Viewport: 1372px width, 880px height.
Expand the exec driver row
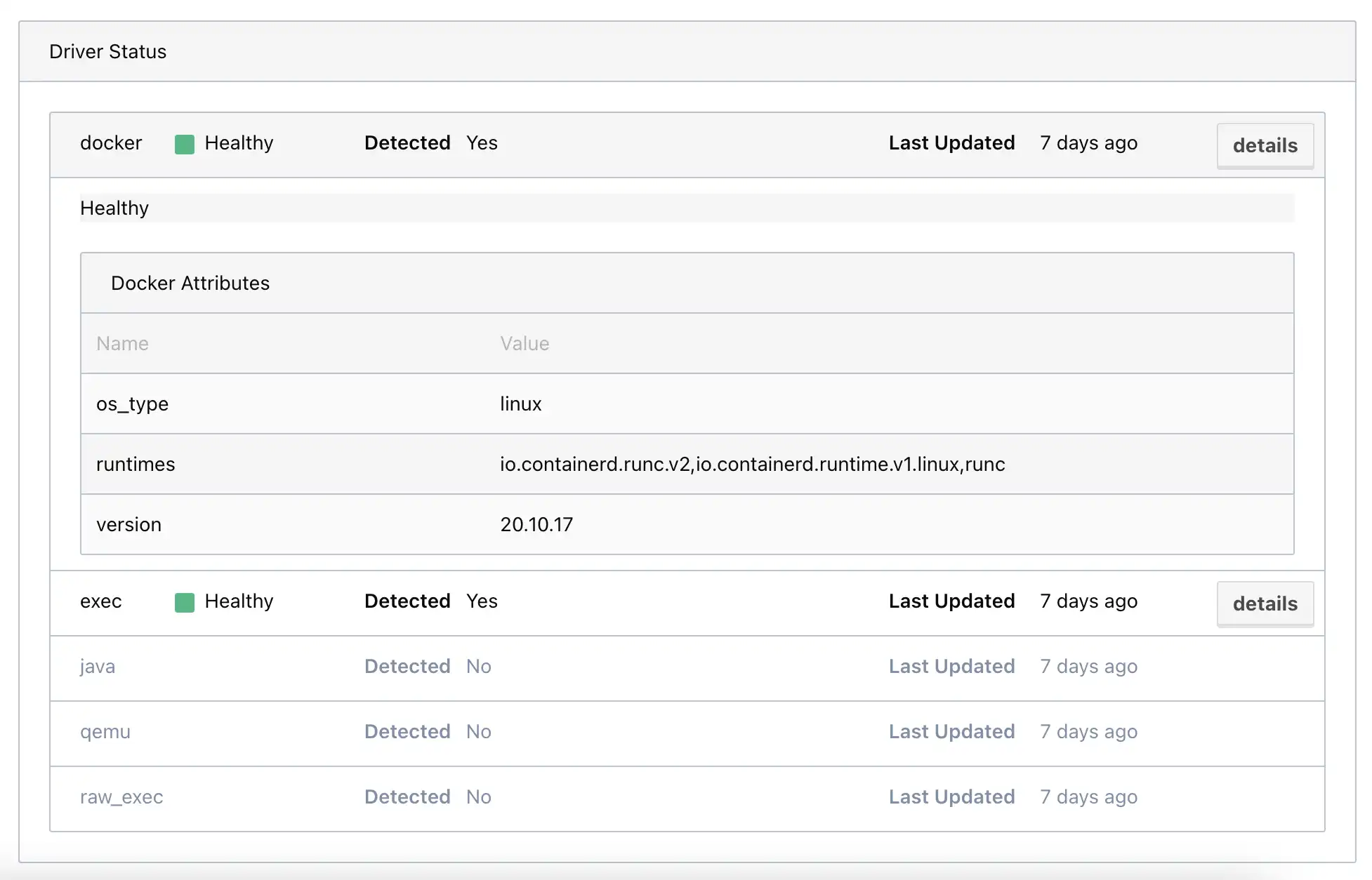(x=101, y=602)
